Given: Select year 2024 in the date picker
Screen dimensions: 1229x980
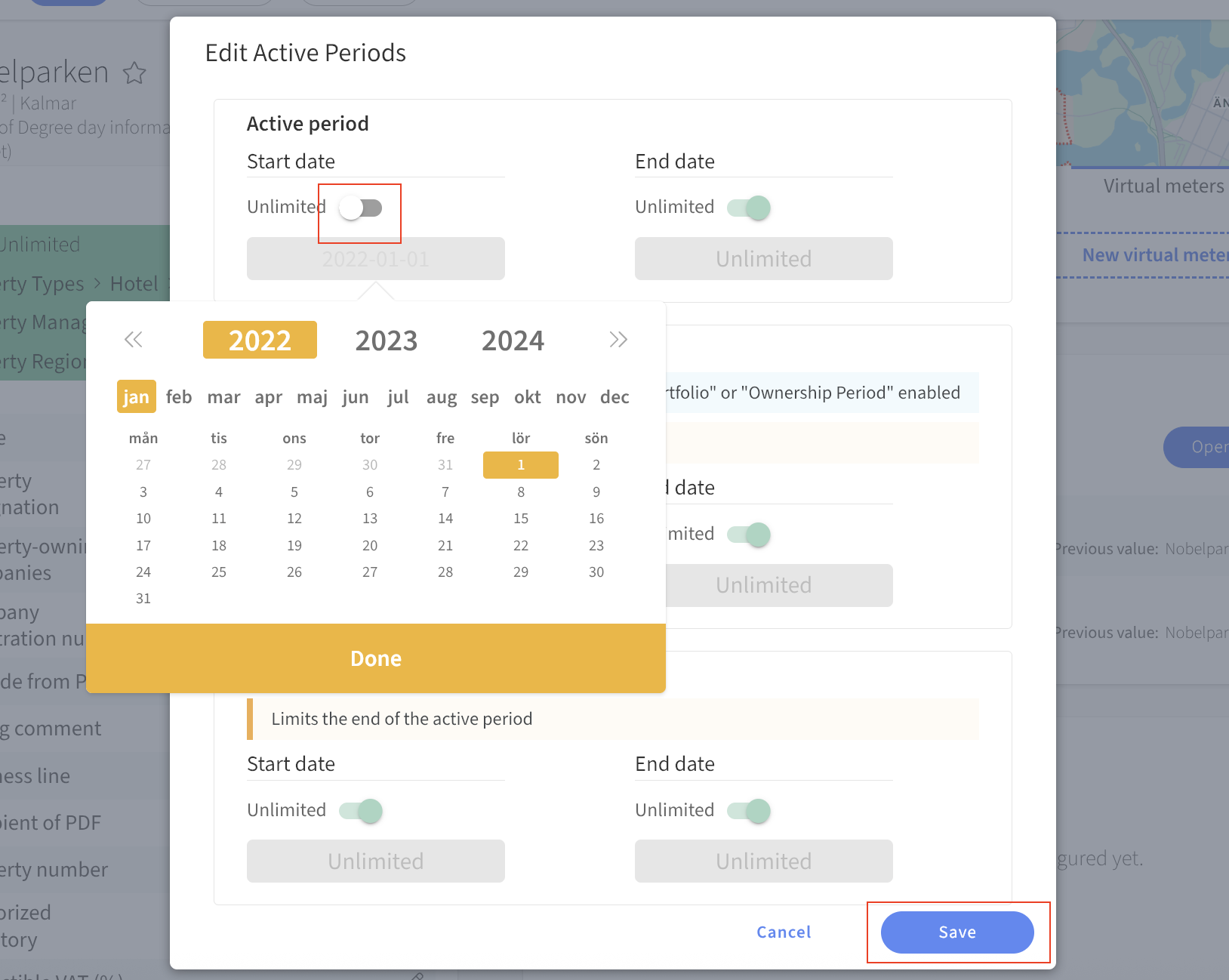Looking at the screenshot, I should (513, 341).
